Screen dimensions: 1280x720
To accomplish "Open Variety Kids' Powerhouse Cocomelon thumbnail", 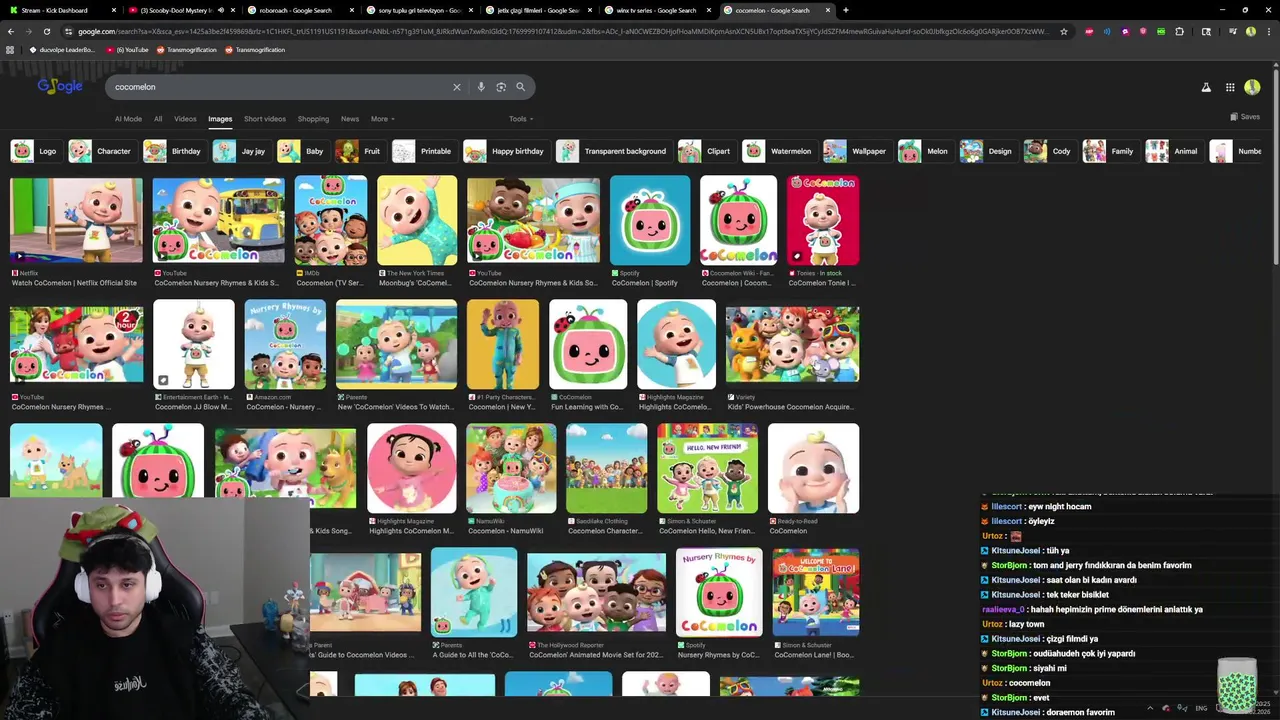I will coord(792,344).
